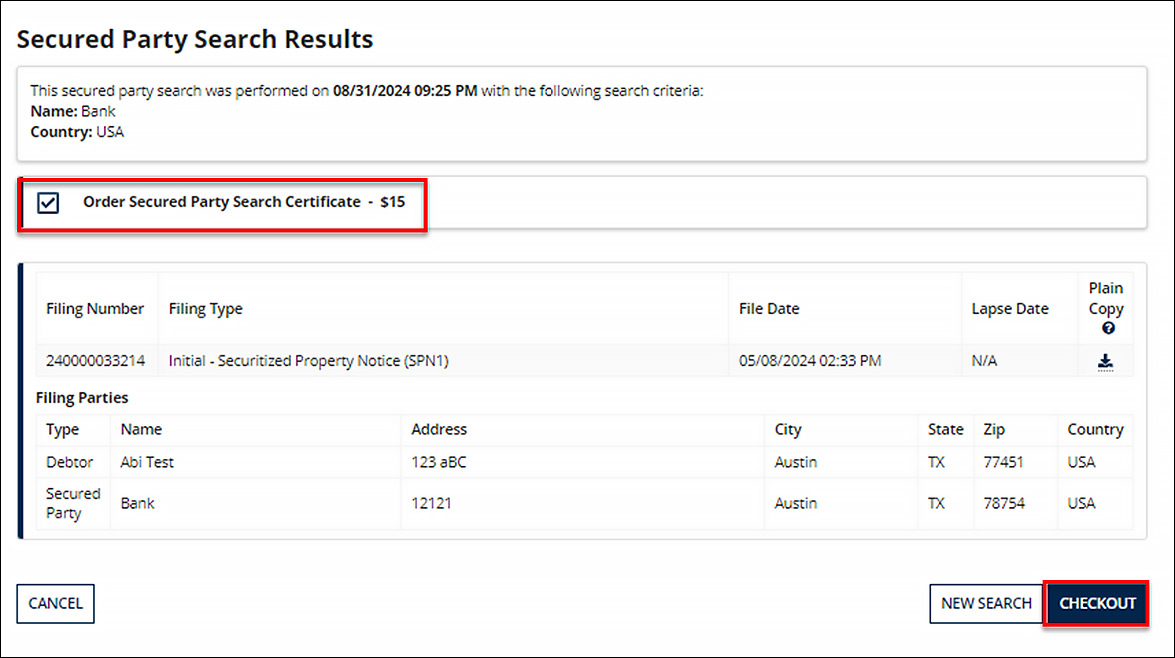
Task: Click the Plain Copy help question mark
Action: tap(1108, 329)
